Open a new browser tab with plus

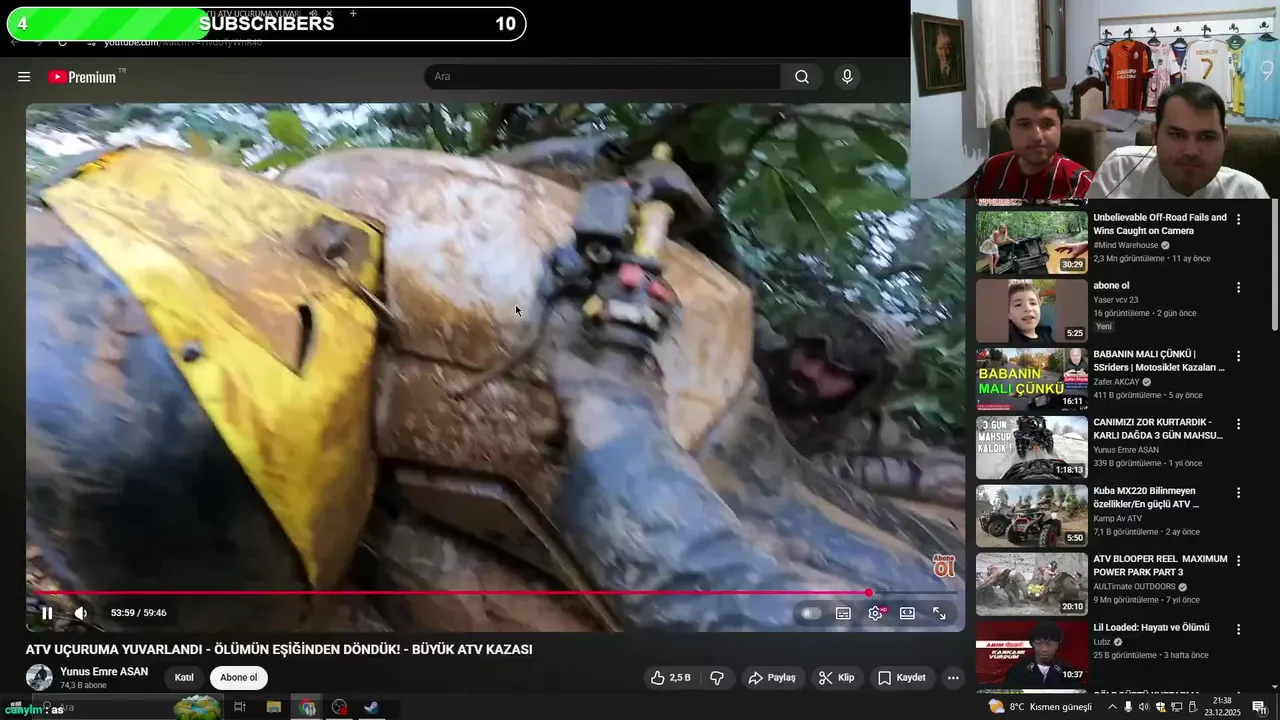pos(353,14)
